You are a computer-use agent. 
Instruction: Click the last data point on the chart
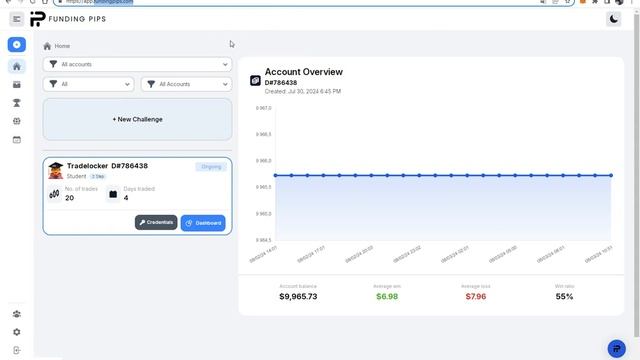tap(611, 176)
